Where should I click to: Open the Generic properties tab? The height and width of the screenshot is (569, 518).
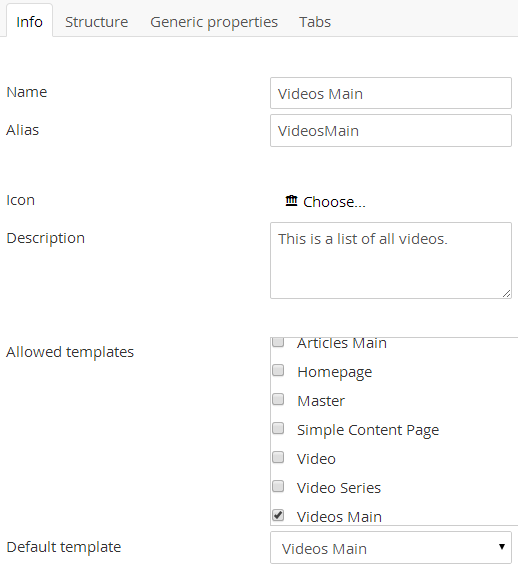click(214, 22)
